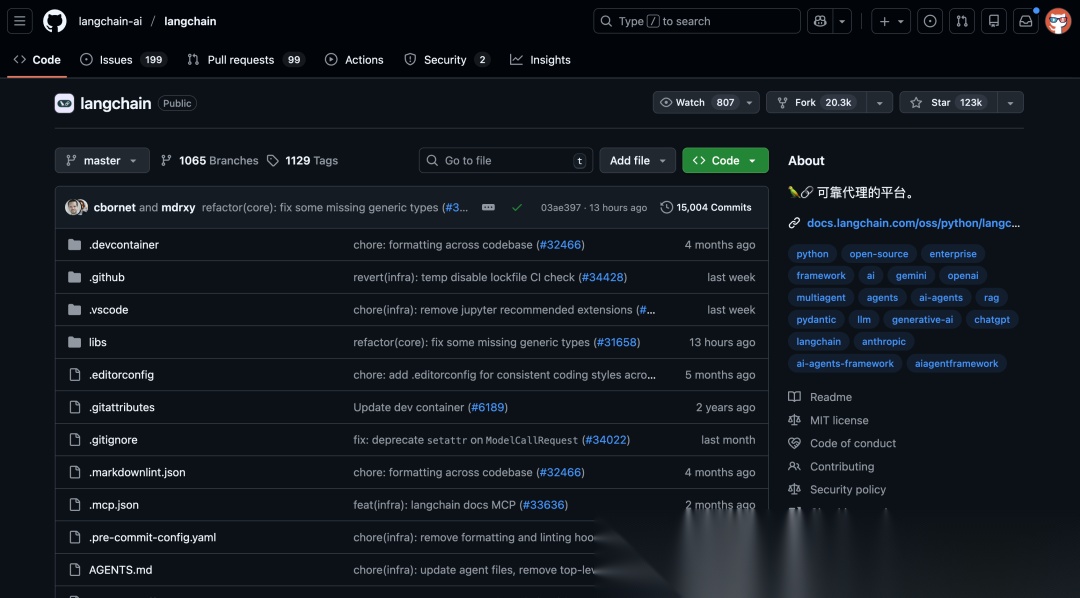Screen dimensions: 1080x598
Task: Open the hamburger navigation menu
Action: click(x=19, y=21)
